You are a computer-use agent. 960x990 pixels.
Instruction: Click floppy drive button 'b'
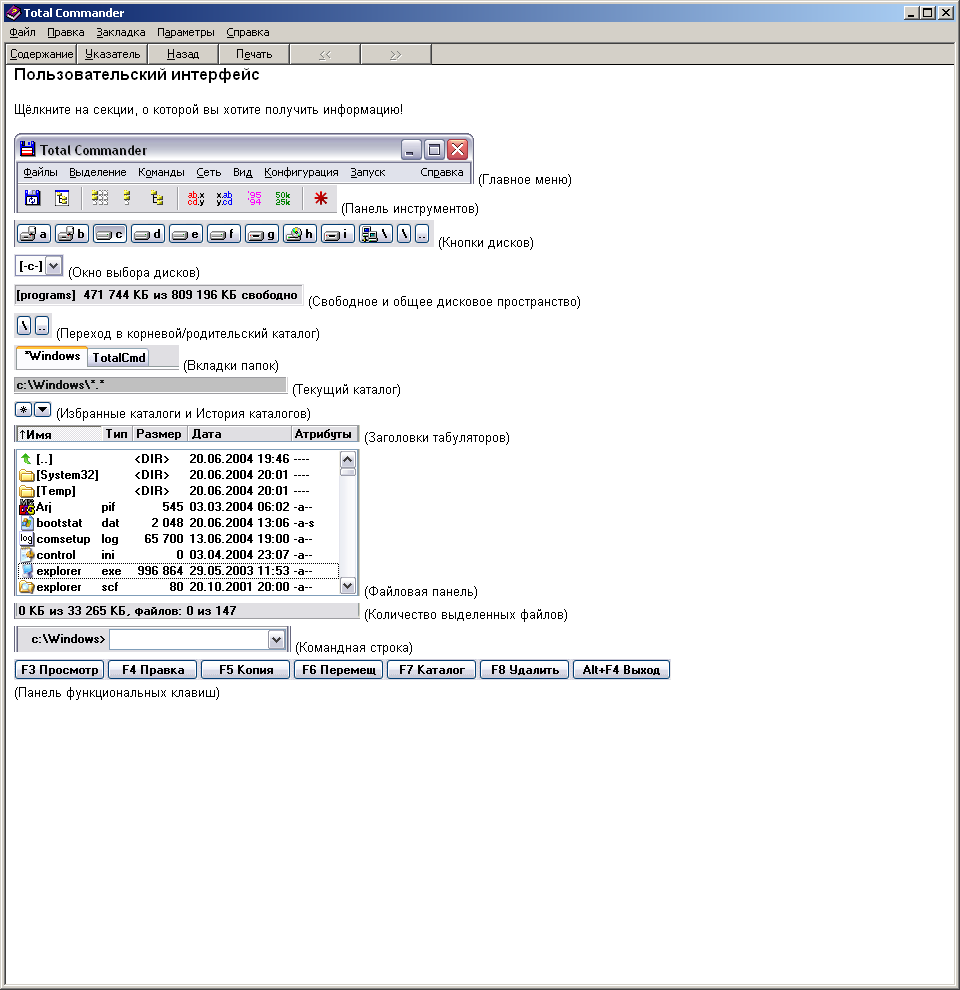coord(71,234)
